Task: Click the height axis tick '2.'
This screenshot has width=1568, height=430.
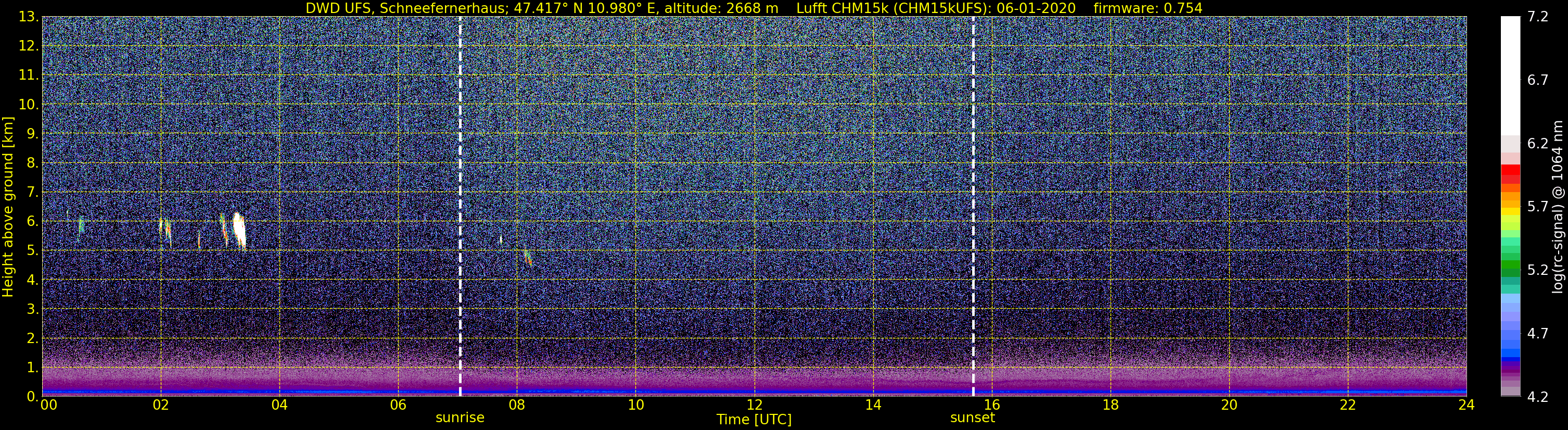Action: tap(32, 339)
